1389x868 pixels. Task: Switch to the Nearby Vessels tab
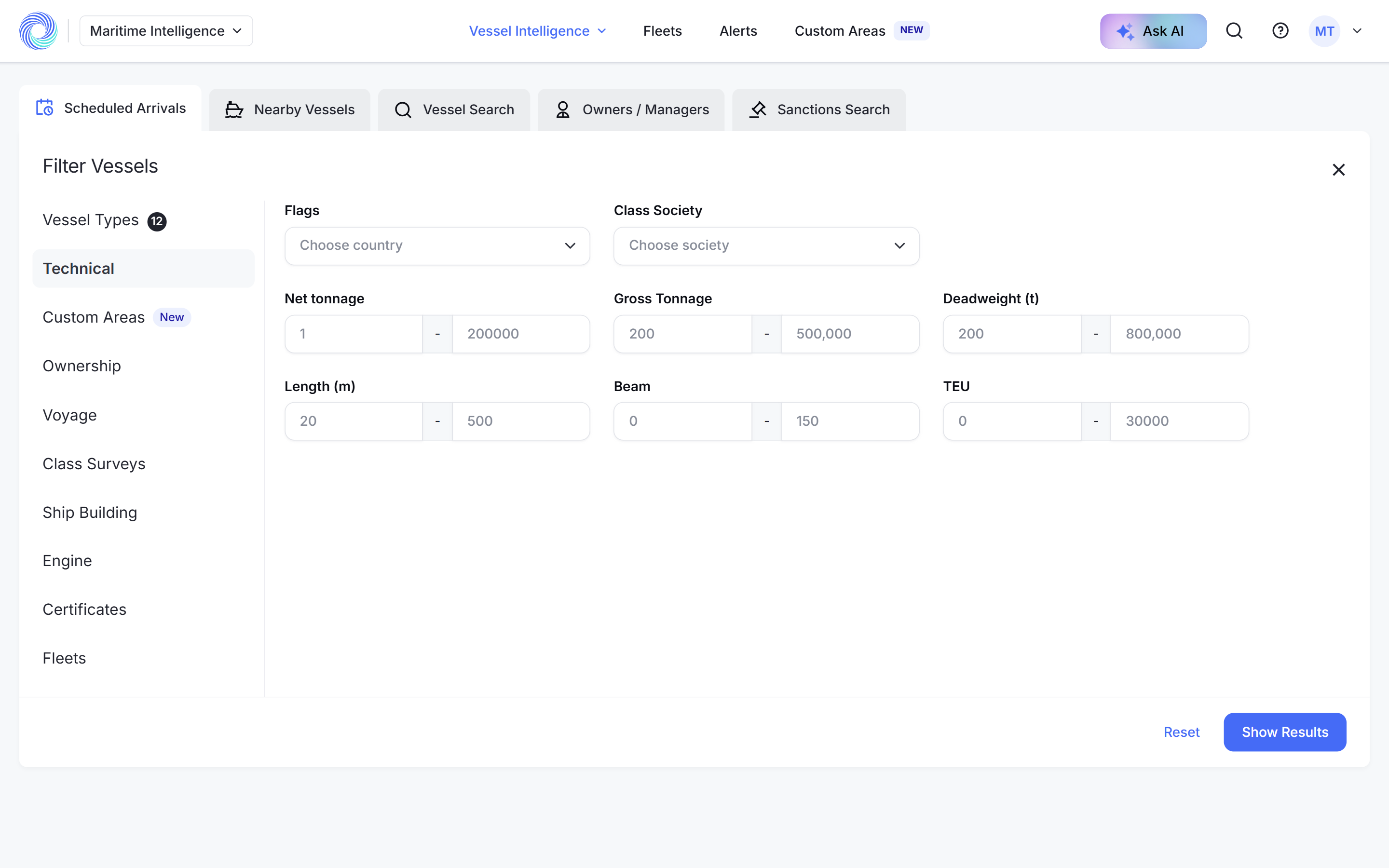289,109
